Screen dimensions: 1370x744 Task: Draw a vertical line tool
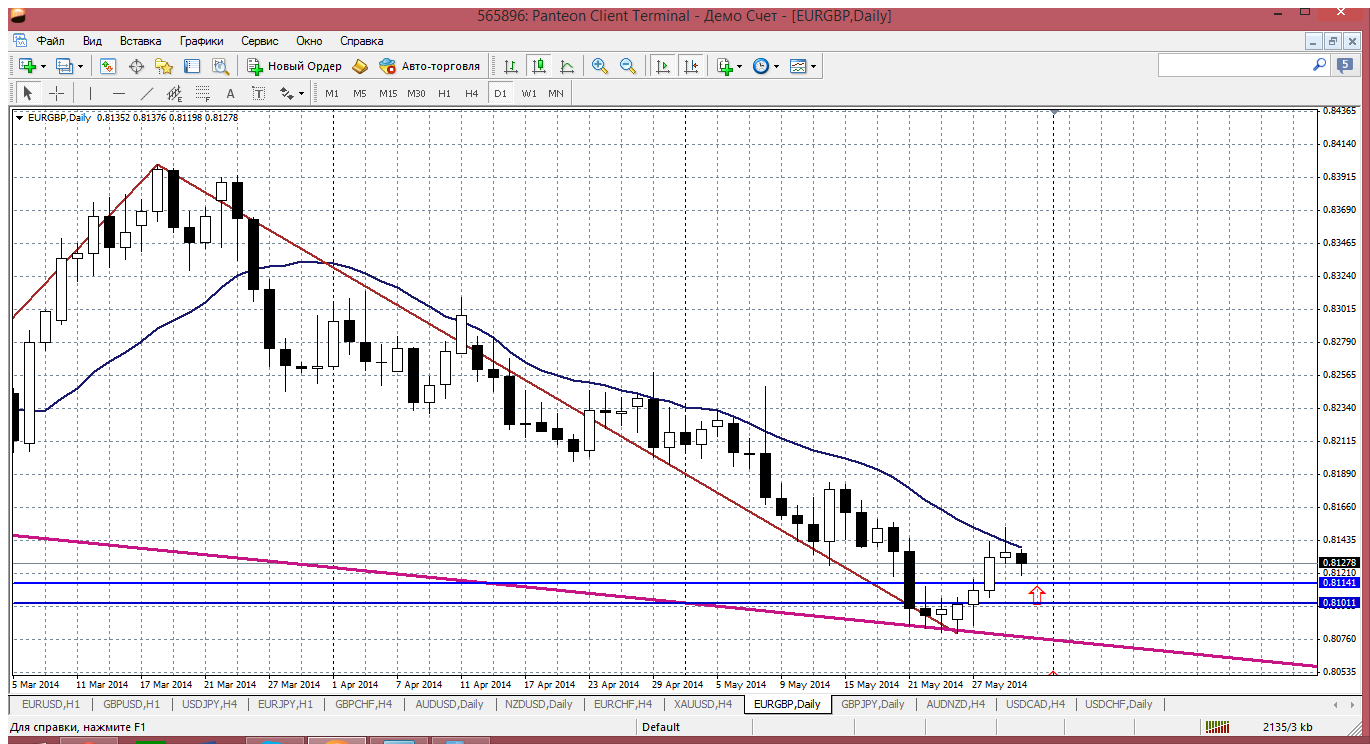click(x=90, y=93)
